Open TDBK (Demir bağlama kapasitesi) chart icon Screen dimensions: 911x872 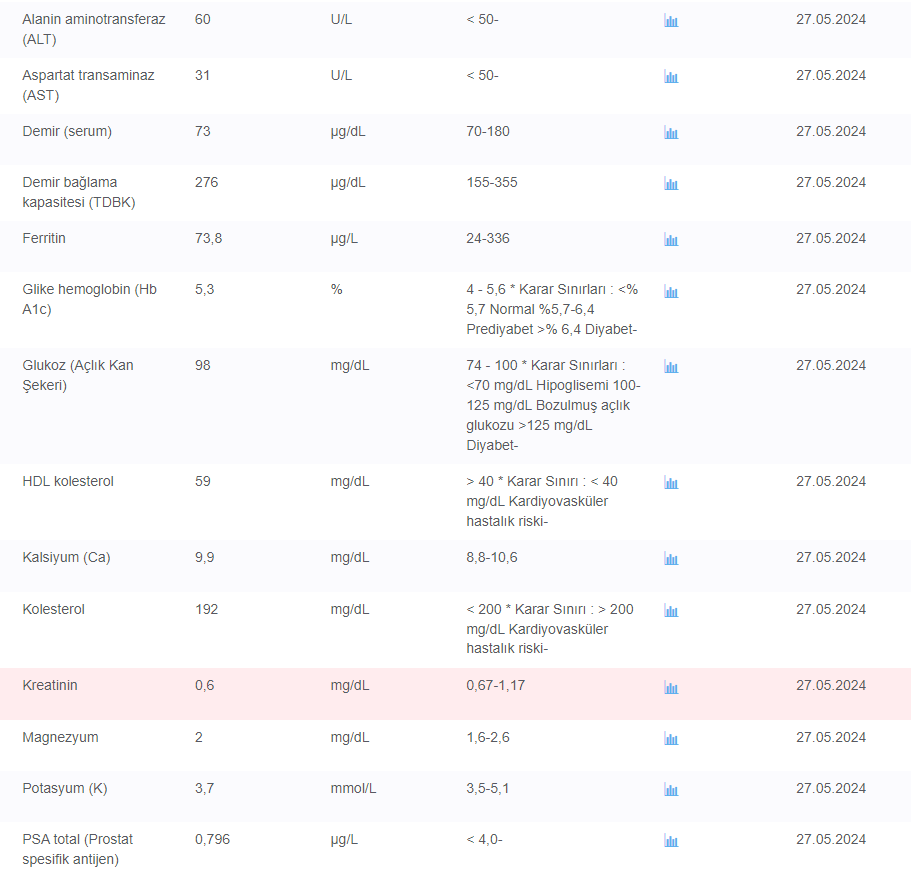tap(671, 184)
